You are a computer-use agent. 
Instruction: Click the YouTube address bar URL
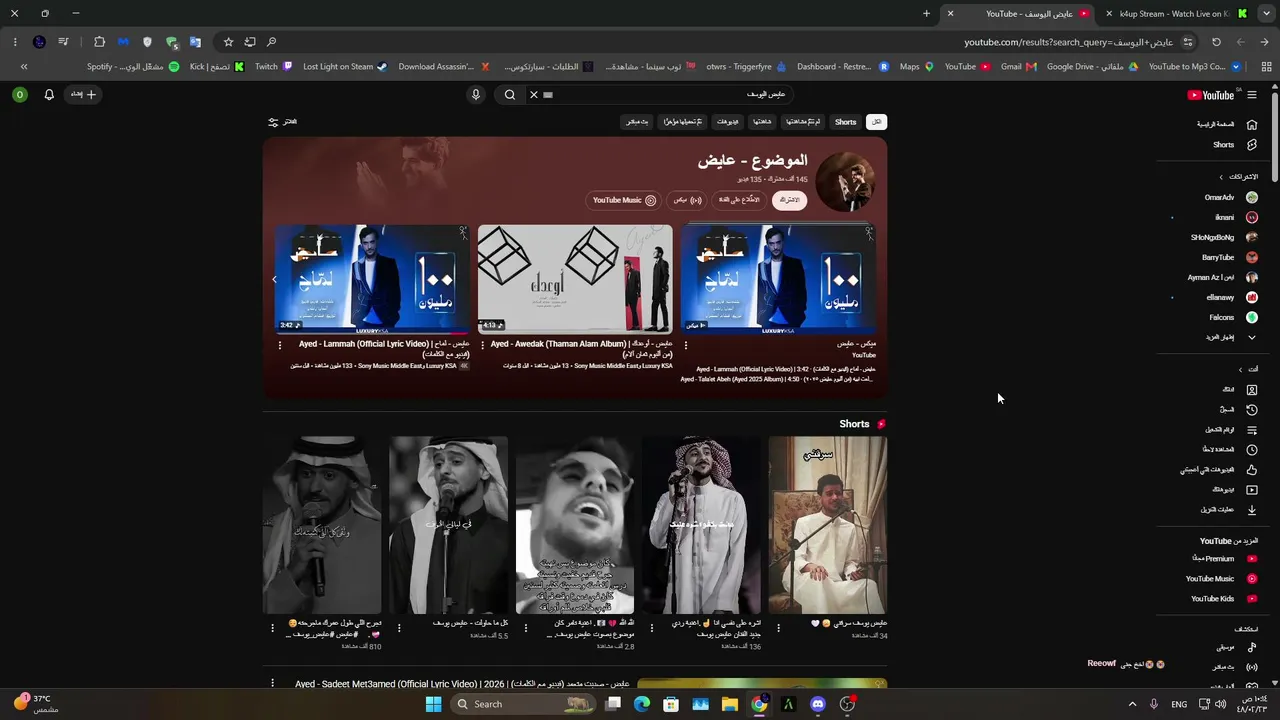[x=1068, y=42]
